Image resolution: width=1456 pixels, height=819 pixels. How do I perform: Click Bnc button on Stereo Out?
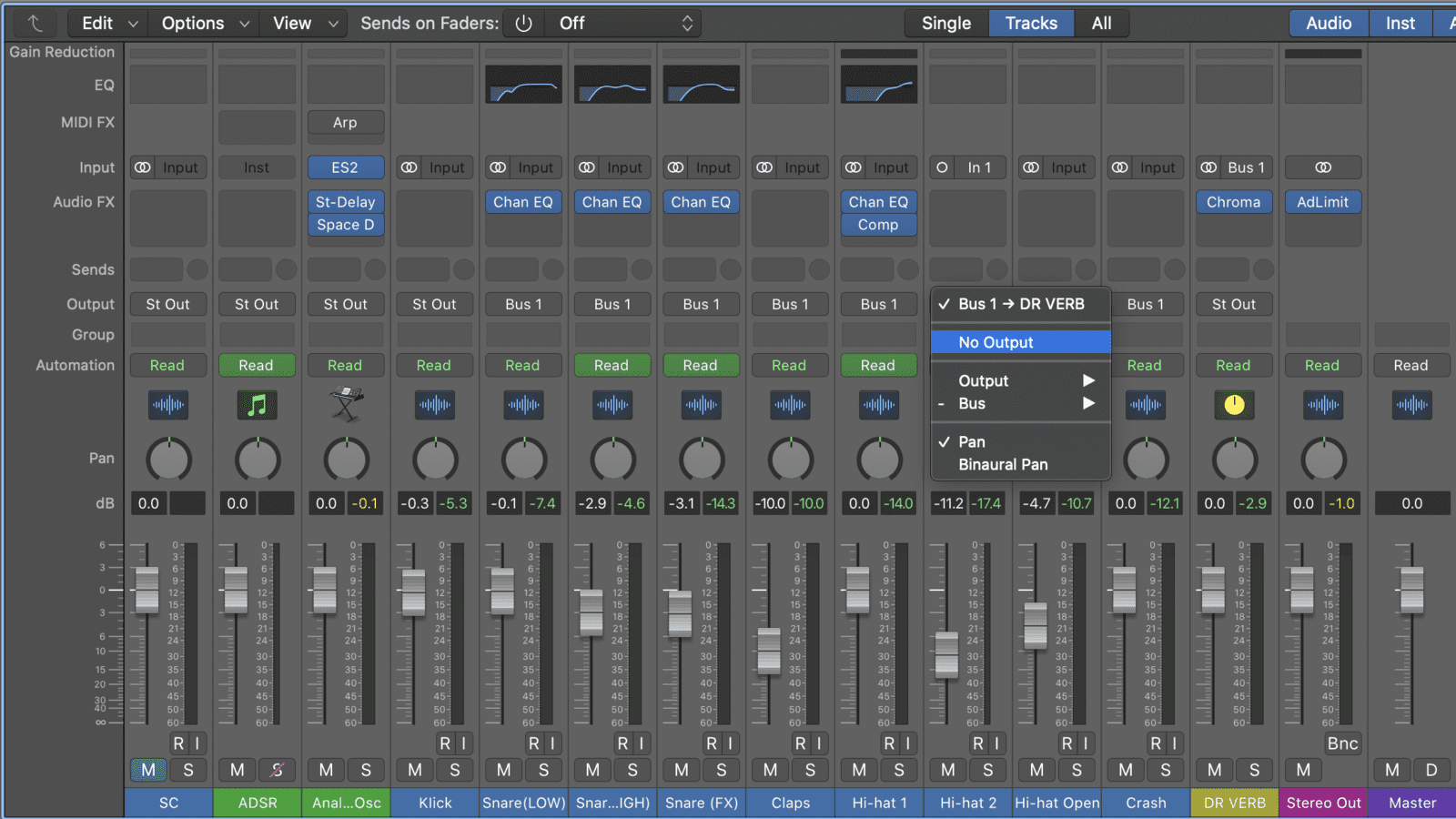(1342, 743)
